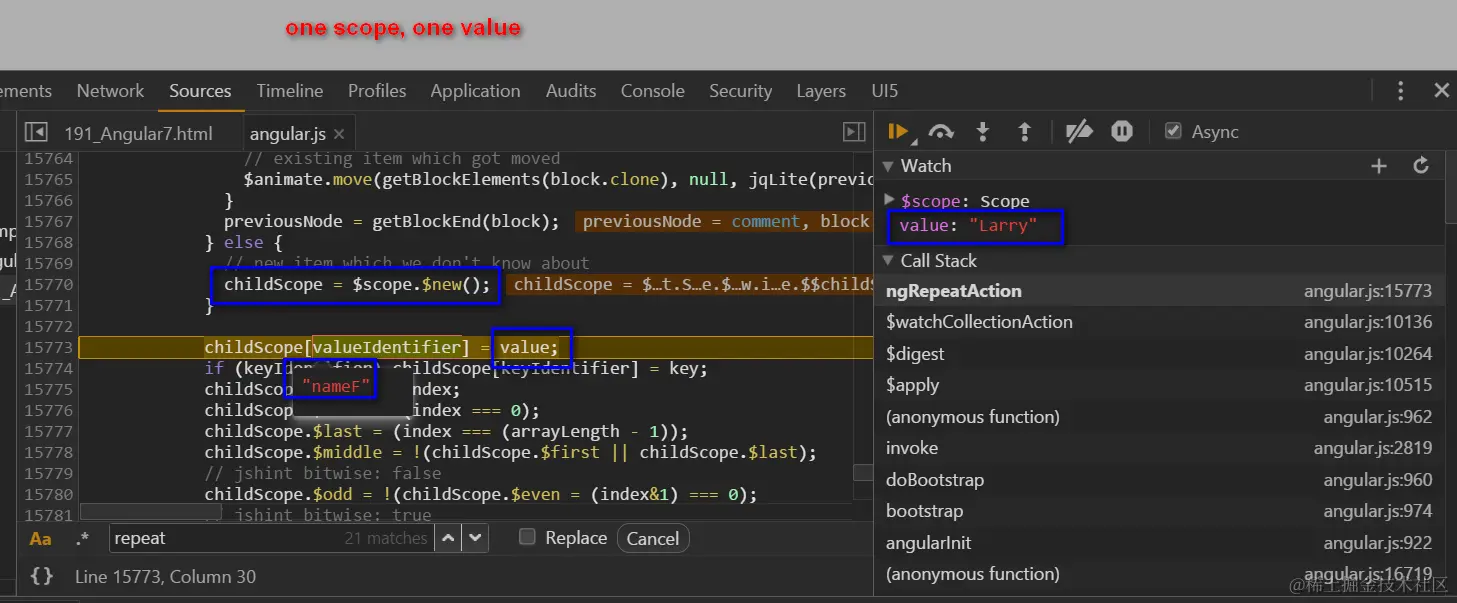Toggle pause on exceptions icon

1122,131
